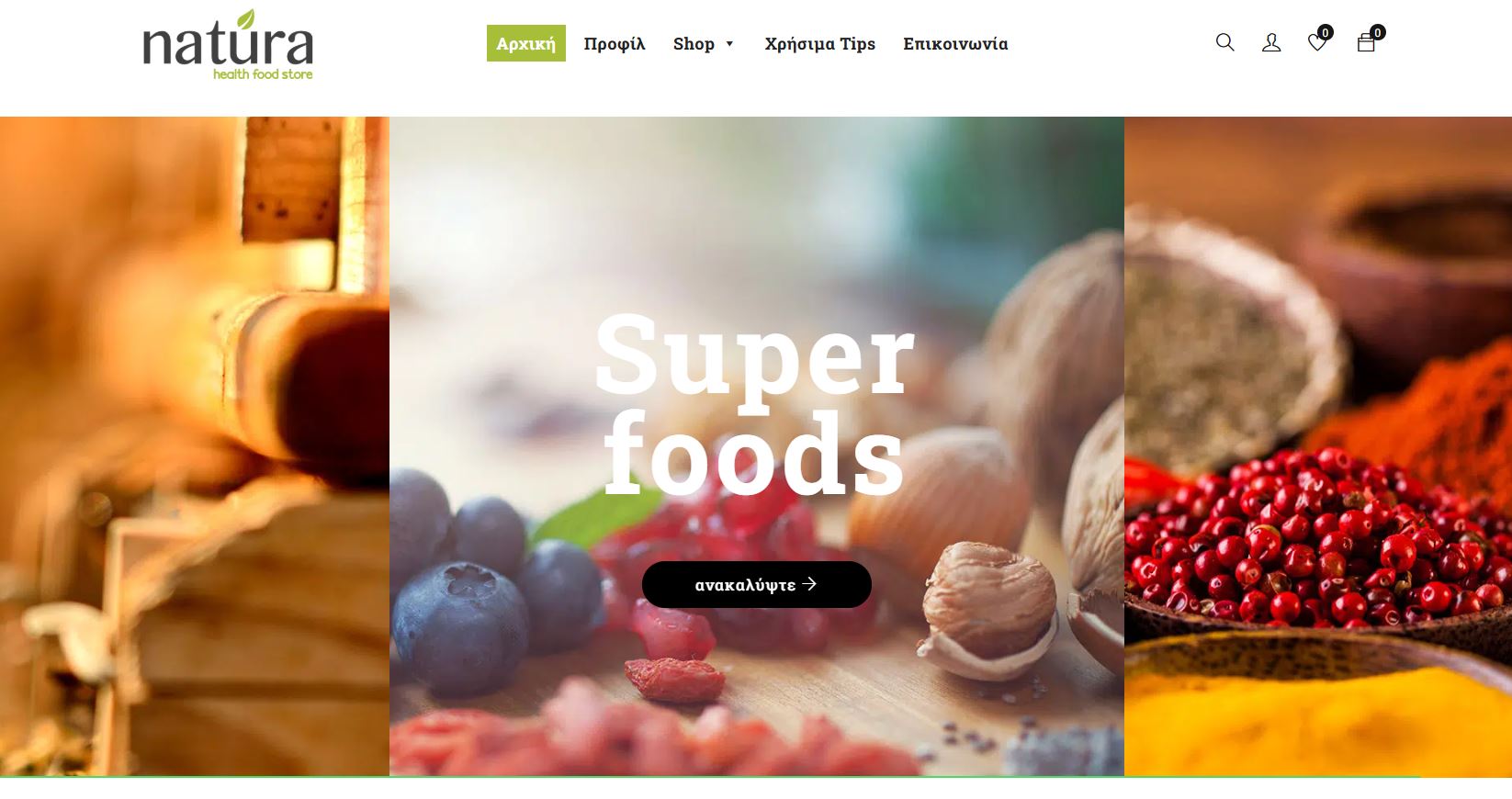Select the previous slide with cork image

click(195, 446)
